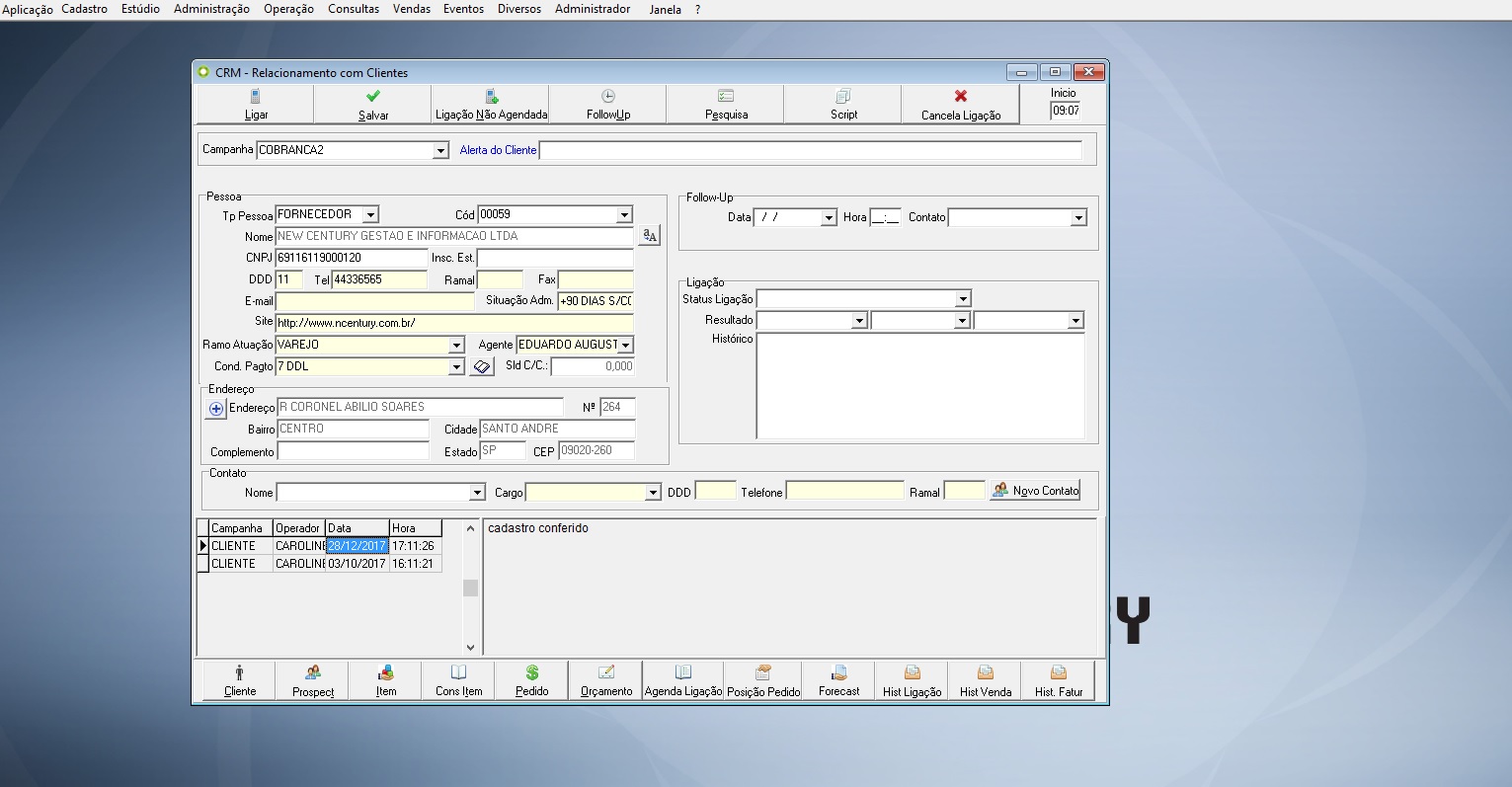The height and width of the screenshot is (787, 1512).
Task: Open the Cliente bottom toolbar button
Action: [x=240, y=680]
